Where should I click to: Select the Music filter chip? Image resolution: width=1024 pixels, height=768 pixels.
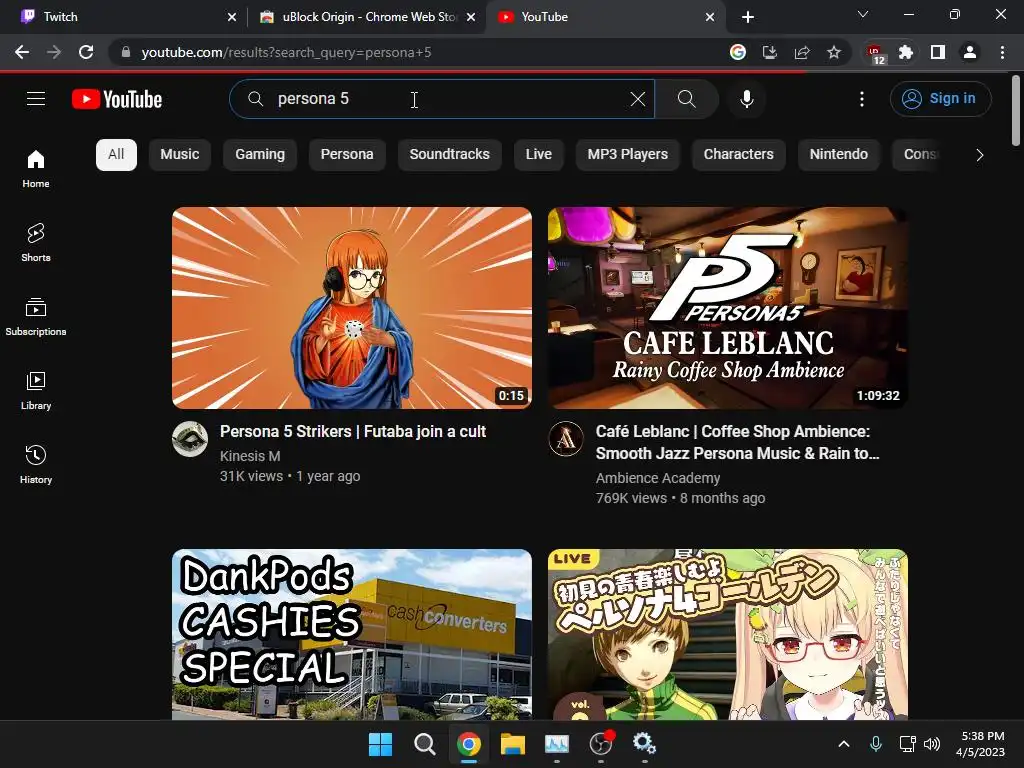coord(180,155)
